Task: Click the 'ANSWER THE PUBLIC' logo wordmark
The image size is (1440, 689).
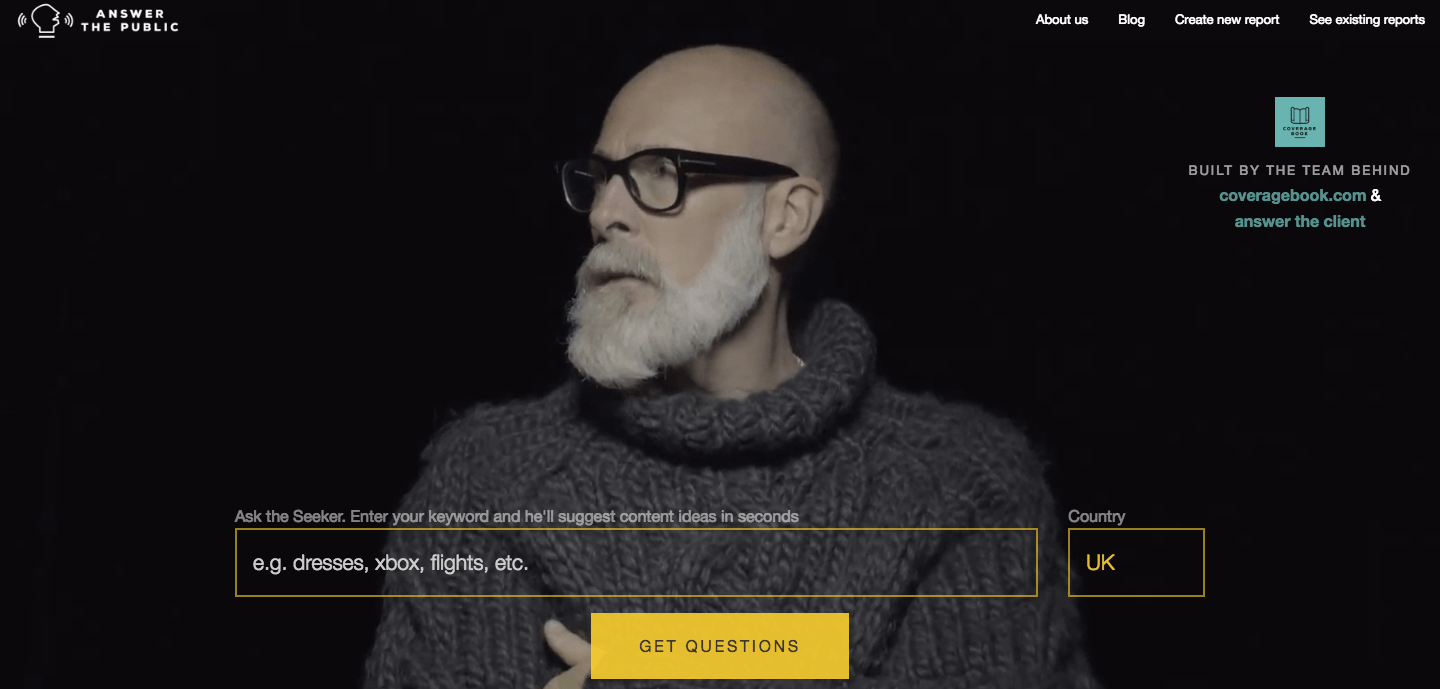Action: click(130, 20)
